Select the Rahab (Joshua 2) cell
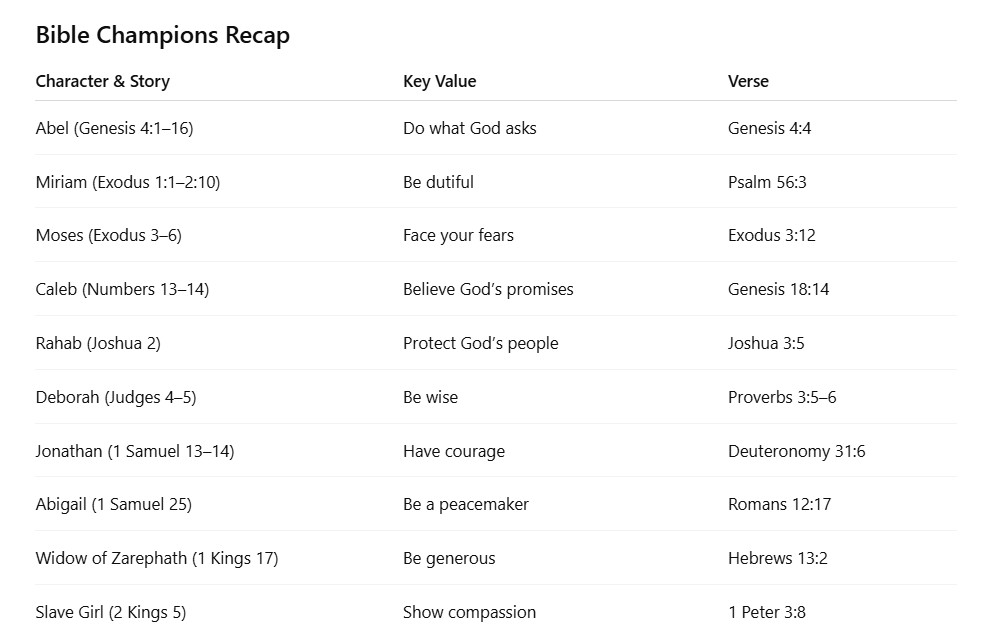 (x=98, y=343)
